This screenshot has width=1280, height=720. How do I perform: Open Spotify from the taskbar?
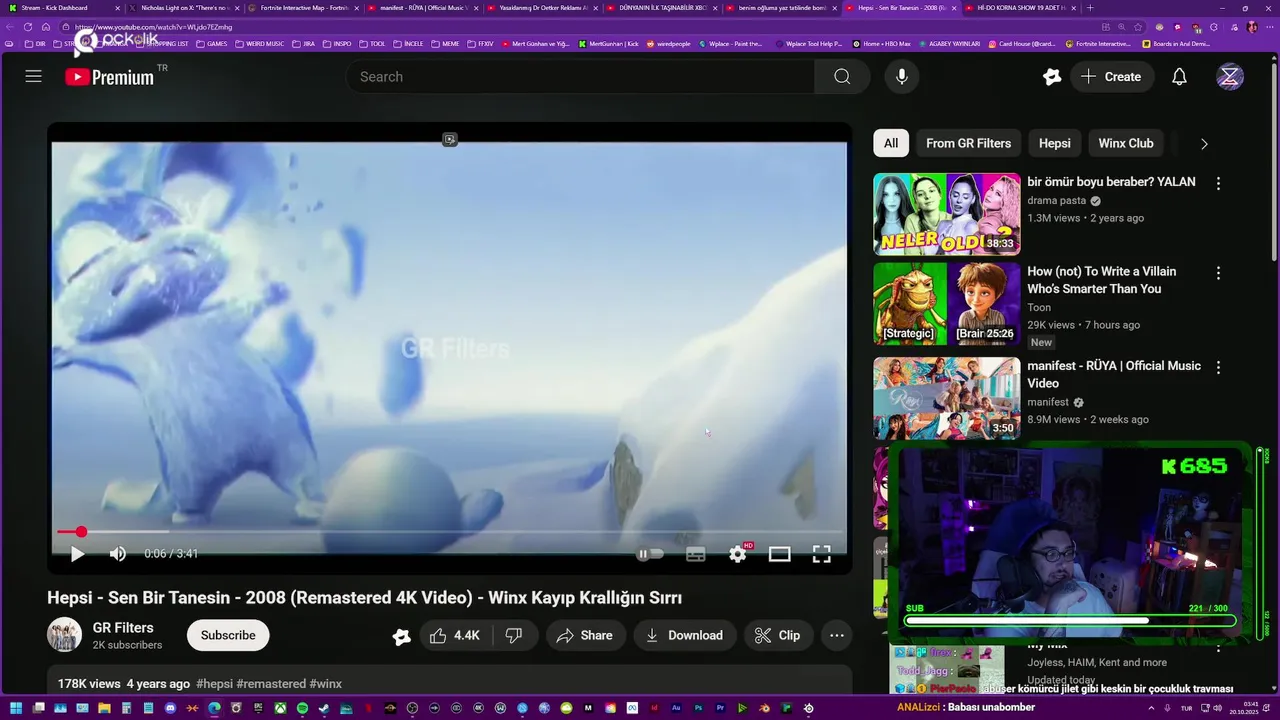tap(302, 708)
